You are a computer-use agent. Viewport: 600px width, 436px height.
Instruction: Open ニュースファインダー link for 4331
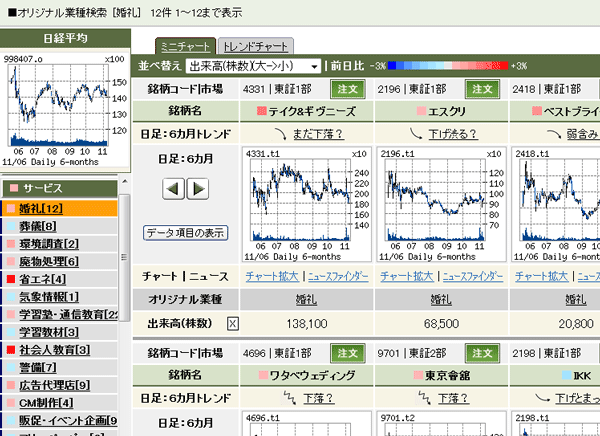coord(338,276)
